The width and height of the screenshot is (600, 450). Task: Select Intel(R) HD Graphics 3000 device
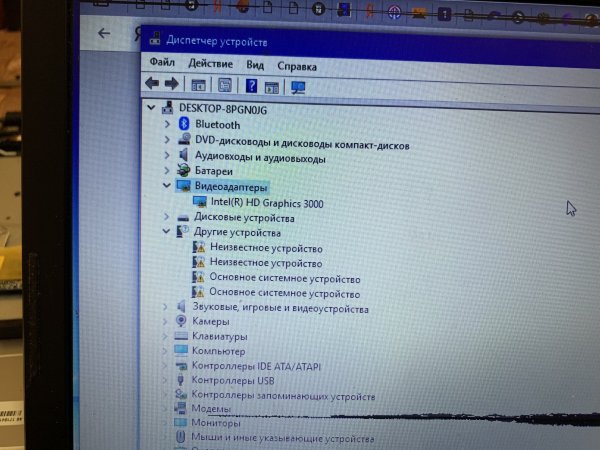[267, 203]
